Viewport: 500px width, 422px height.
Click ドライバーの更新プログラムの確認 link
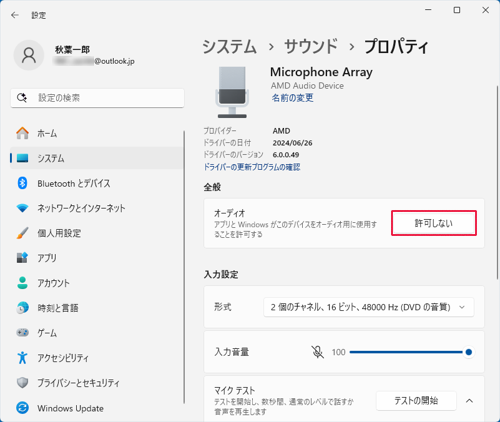[x=252, y=167]
